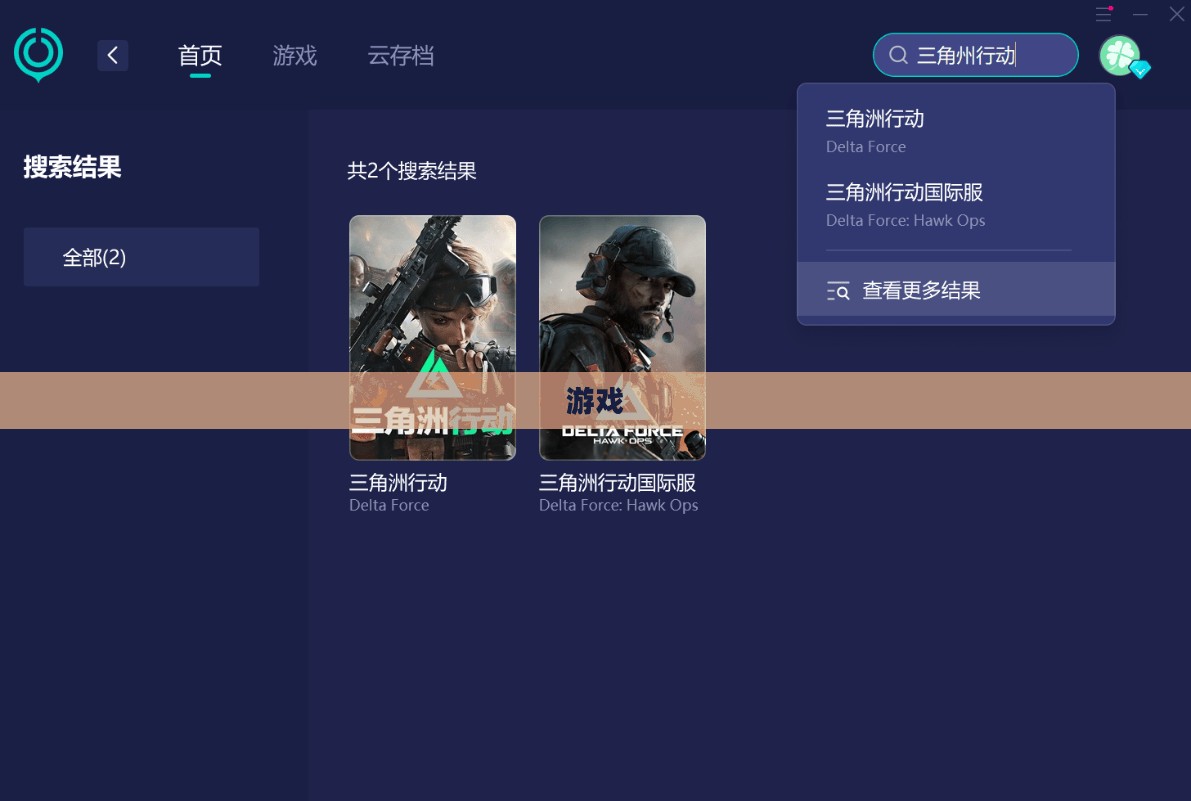
Task: Select 三角洲行动 Delta Force suggestion
Action: (956, 131)
